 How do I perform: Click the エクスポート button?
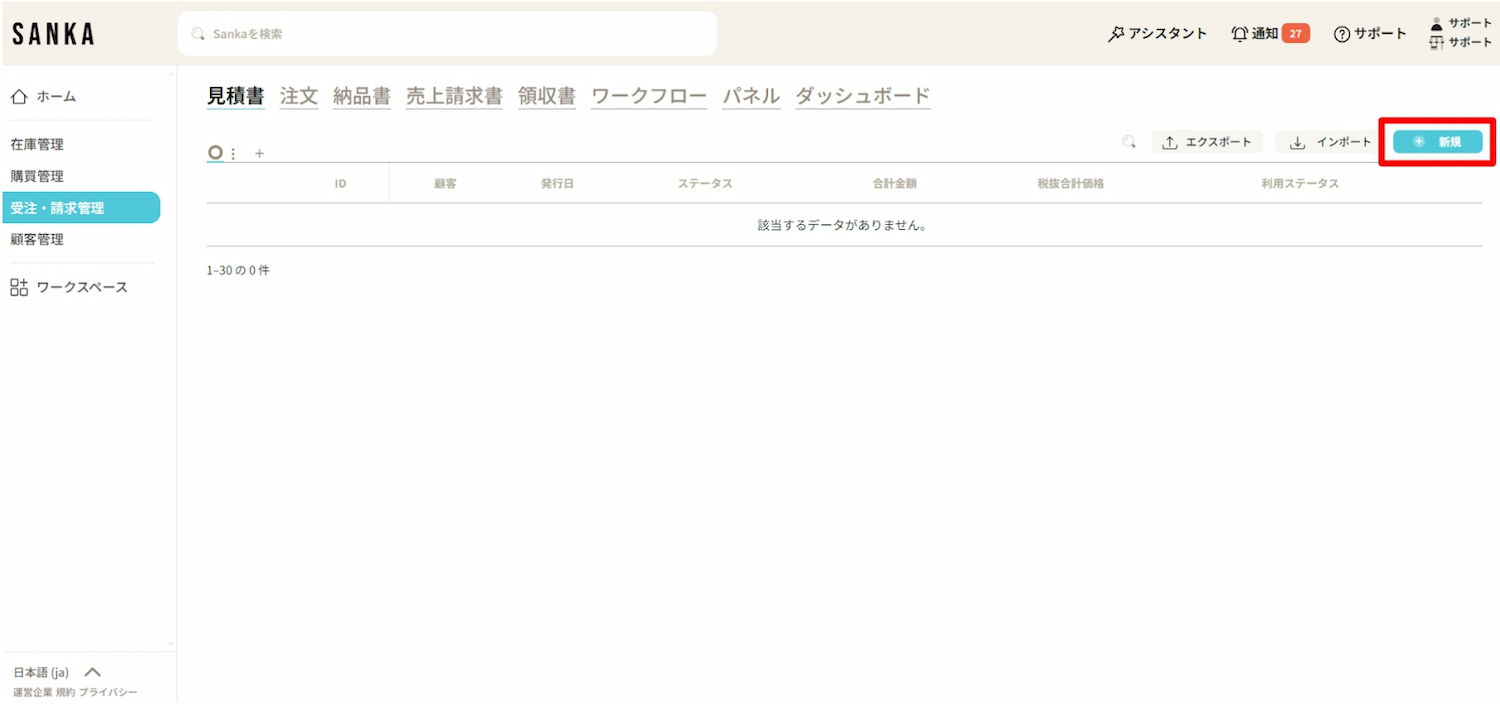(x=1207, y=142)
